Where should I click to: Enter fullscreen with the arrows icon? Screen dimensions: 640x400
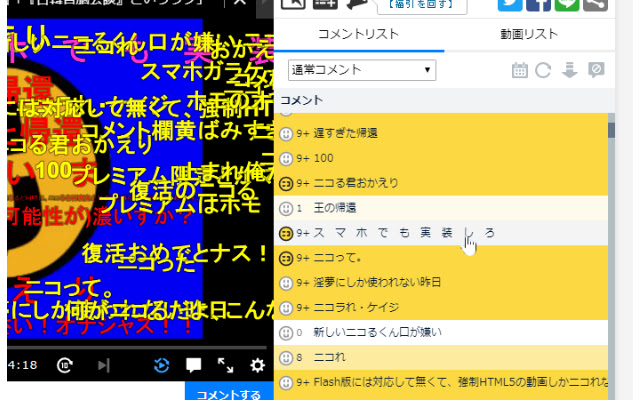(x=225, y=365)
